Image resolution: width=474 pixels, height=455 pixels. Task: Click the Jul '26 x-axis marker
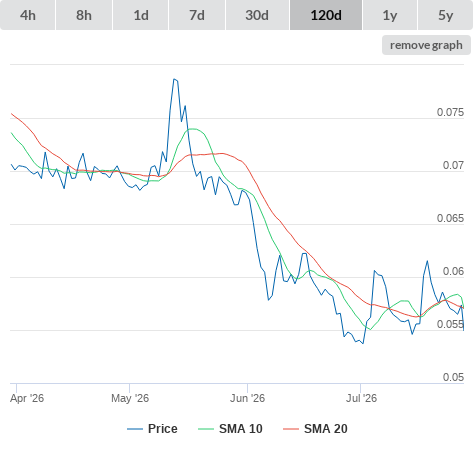(x=361, y=398)
